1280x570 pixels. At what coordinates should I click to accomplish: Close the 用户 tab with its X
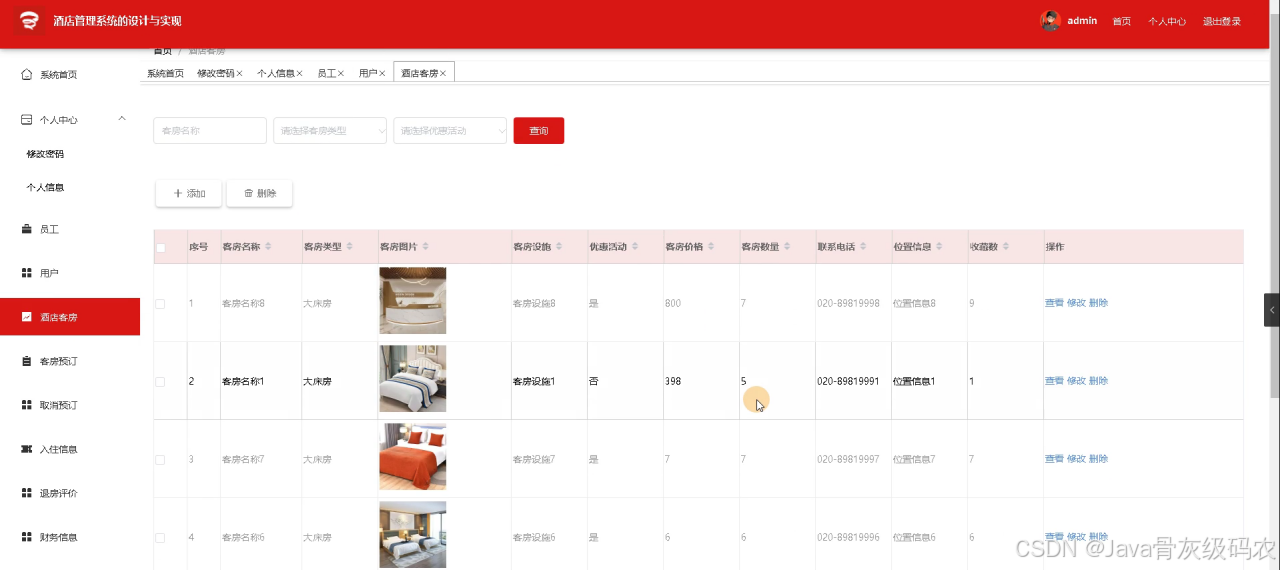click(x=382, y=73)
